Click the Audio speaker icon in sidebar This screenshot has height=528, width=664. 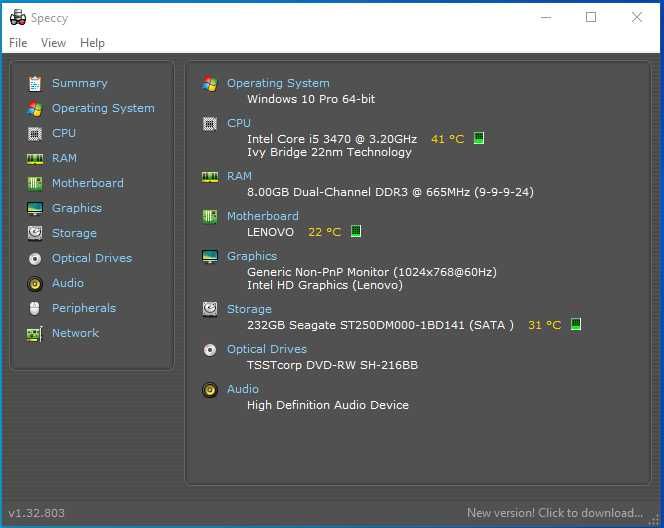click(x=35, y=283)
